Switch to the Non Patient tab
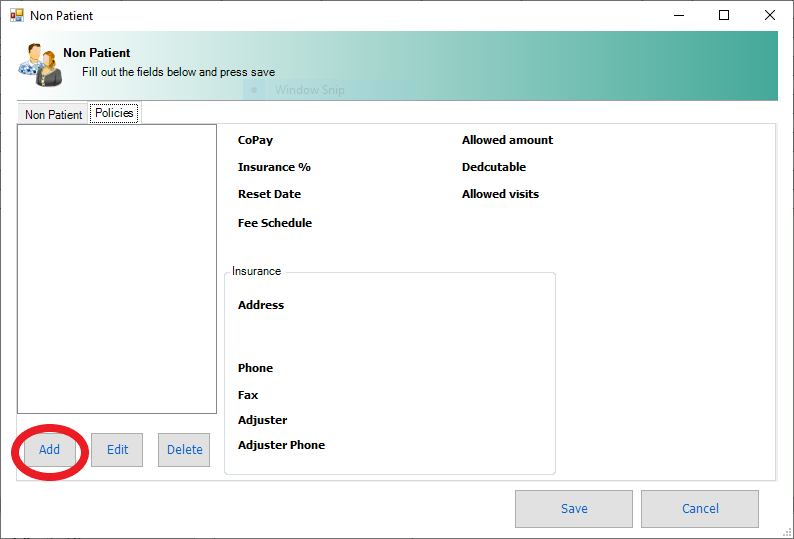The height and width of the screenshot is (539, 794). pyautogui.click(x=54, y=115)
